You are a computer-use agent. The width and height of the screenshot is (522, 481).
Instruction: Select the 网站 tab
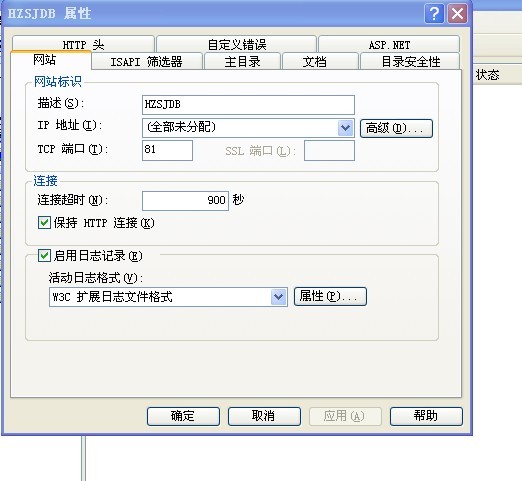click(51, 60)
